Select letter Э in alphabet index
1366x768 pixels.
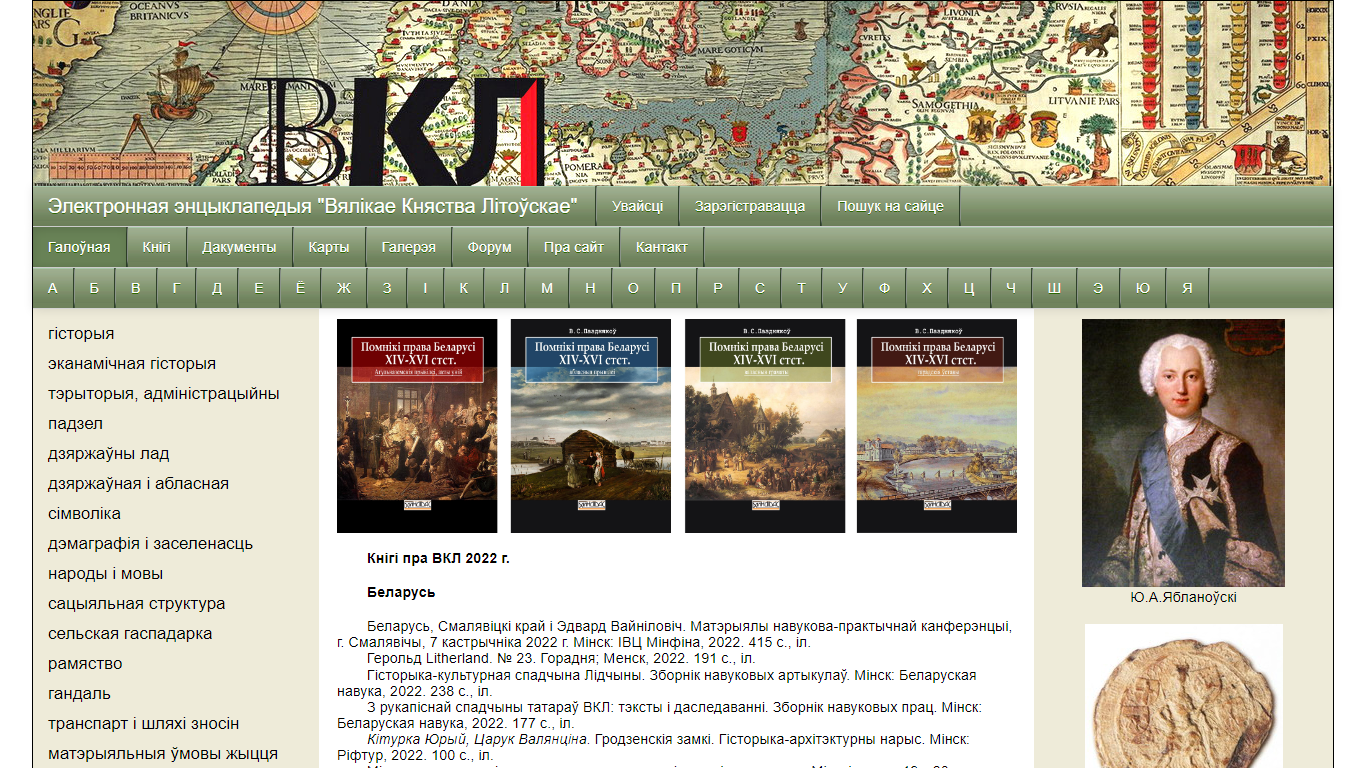[x=1098, y=288]
